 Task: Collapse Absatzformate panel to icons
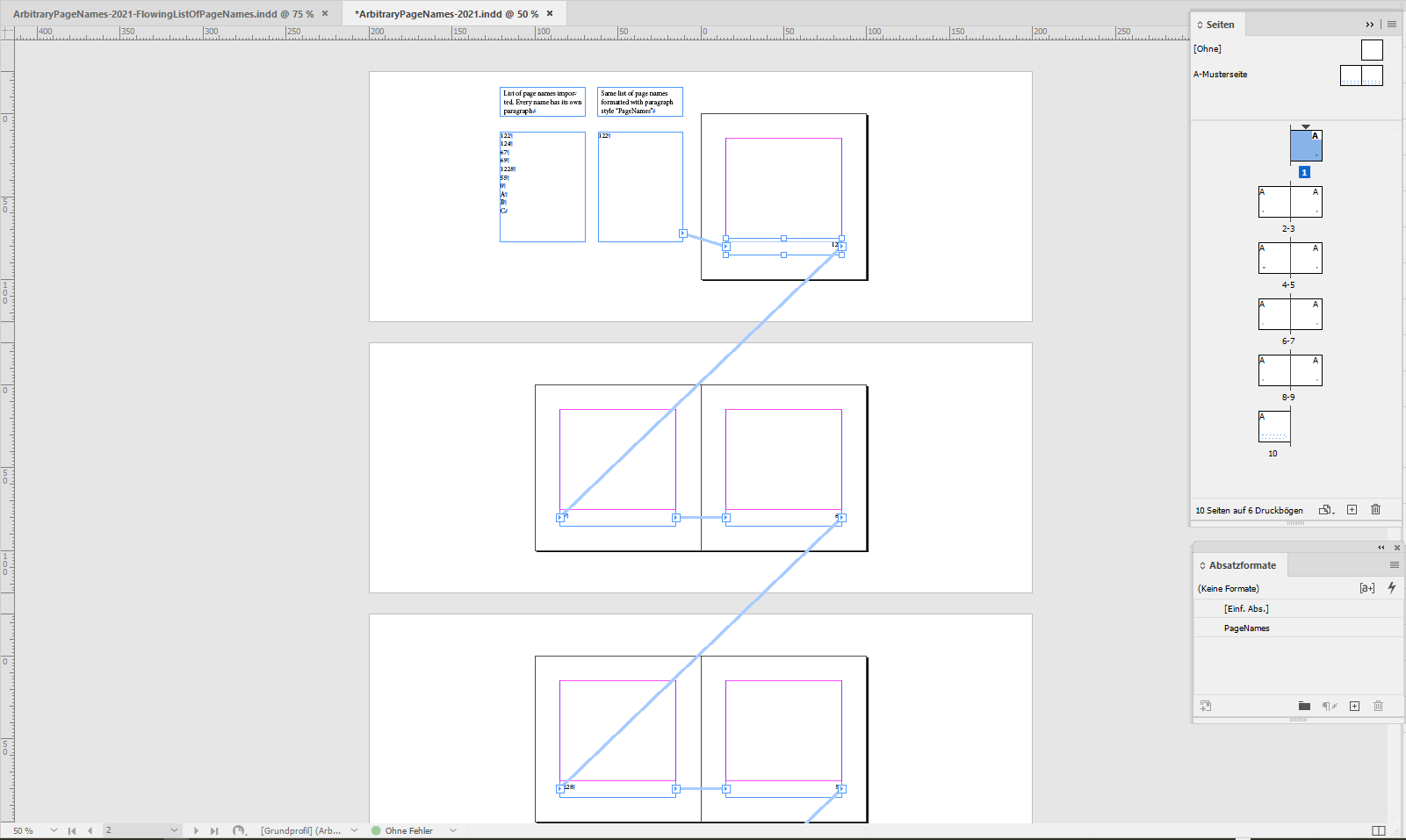[x=1381, y=548]
